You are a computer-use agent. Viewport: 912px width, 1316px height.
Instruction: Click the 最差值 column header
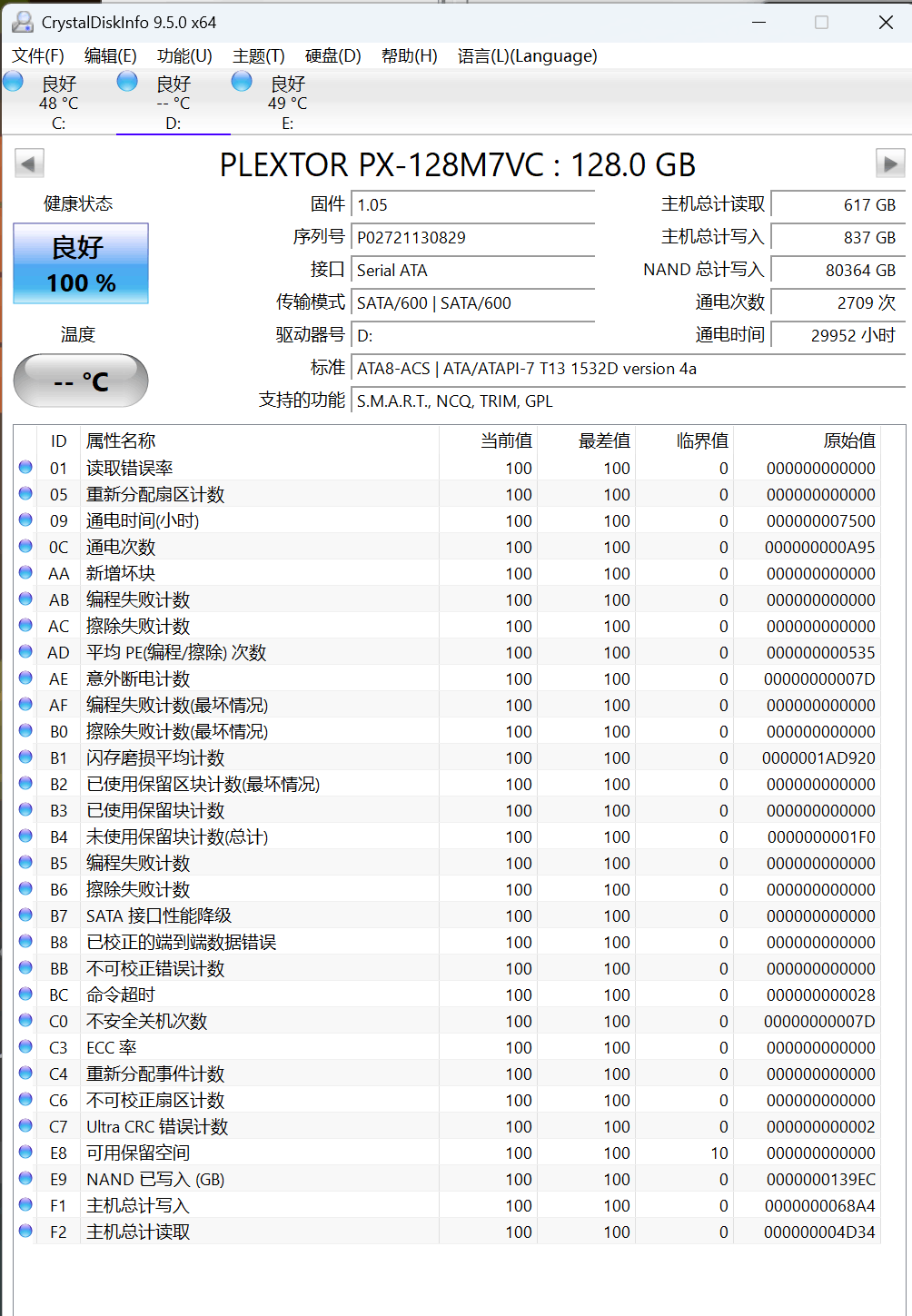pyautogui.click(x=587, y=440)
